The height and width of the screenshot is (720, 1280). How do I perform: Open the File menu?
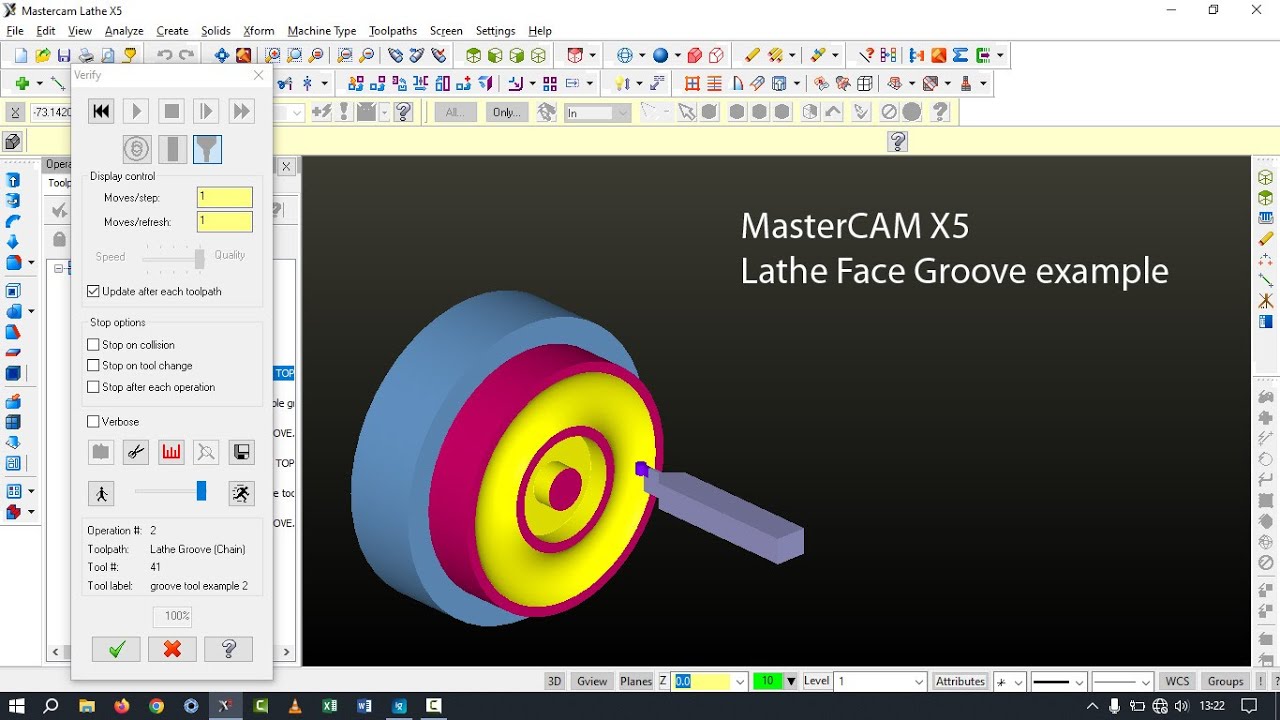point(15,31)
